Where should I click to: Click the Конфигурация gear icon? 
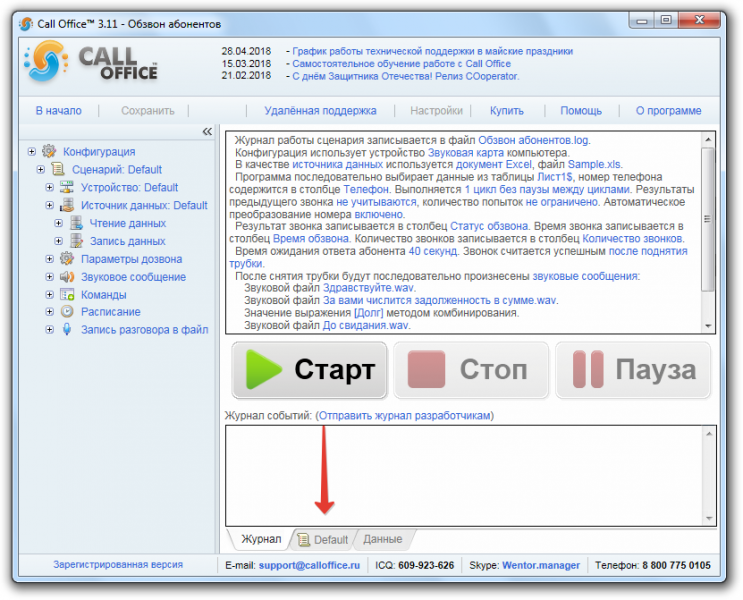click(49, 151)
